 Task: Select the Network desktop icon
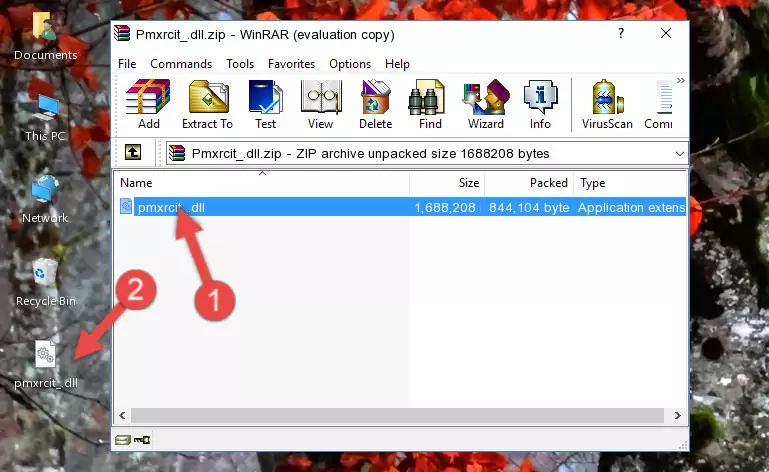[45, 200]
